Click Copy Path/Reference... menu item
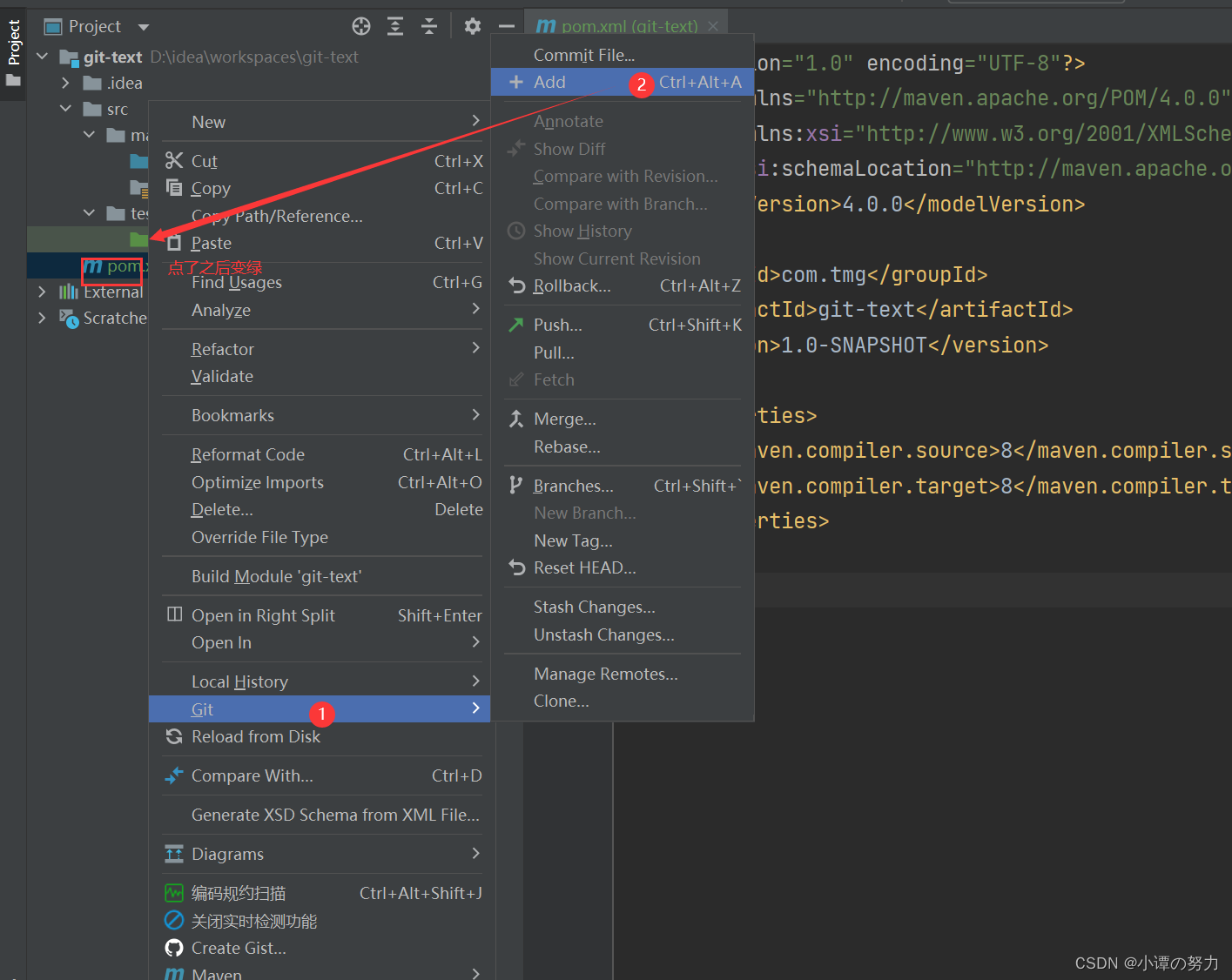 pyautogui.click(x=321, y=216)
